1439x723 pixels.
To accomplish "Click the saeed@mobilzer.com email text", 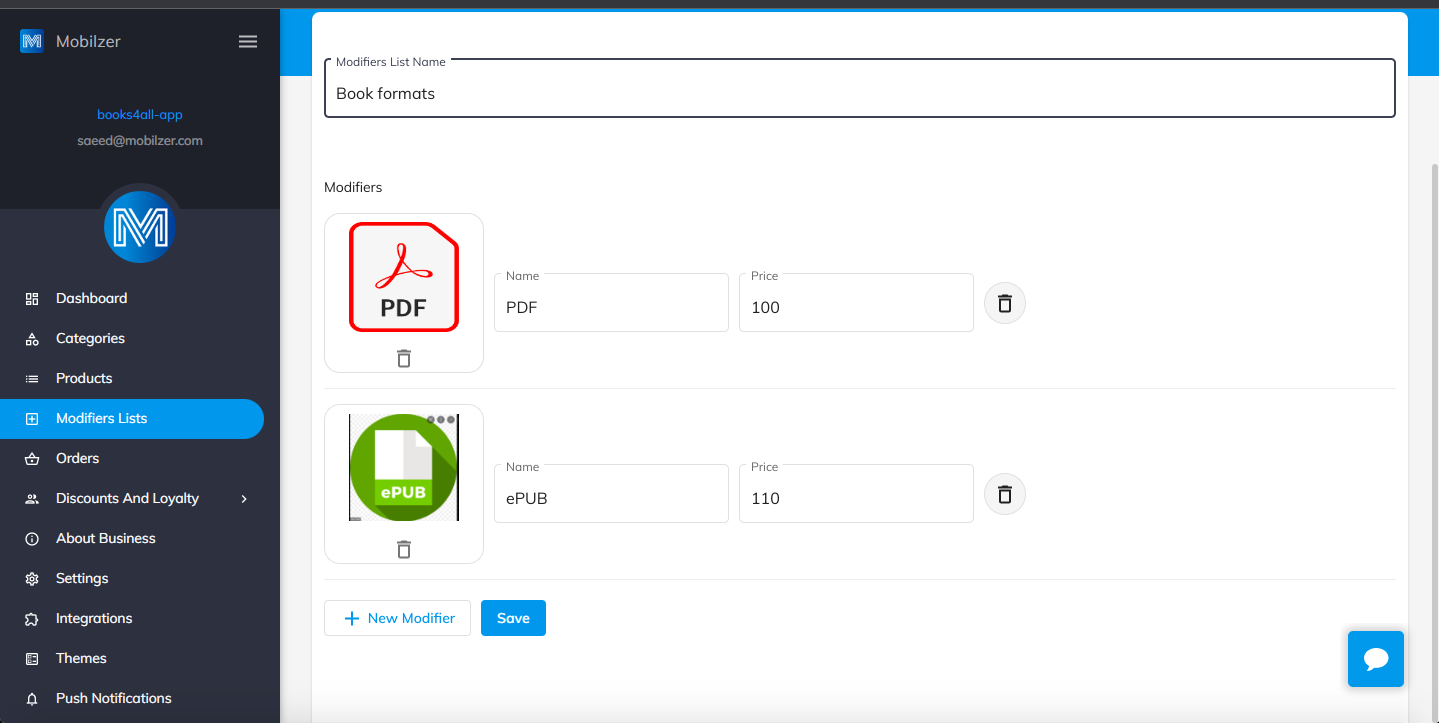I will tap(140, 141).
